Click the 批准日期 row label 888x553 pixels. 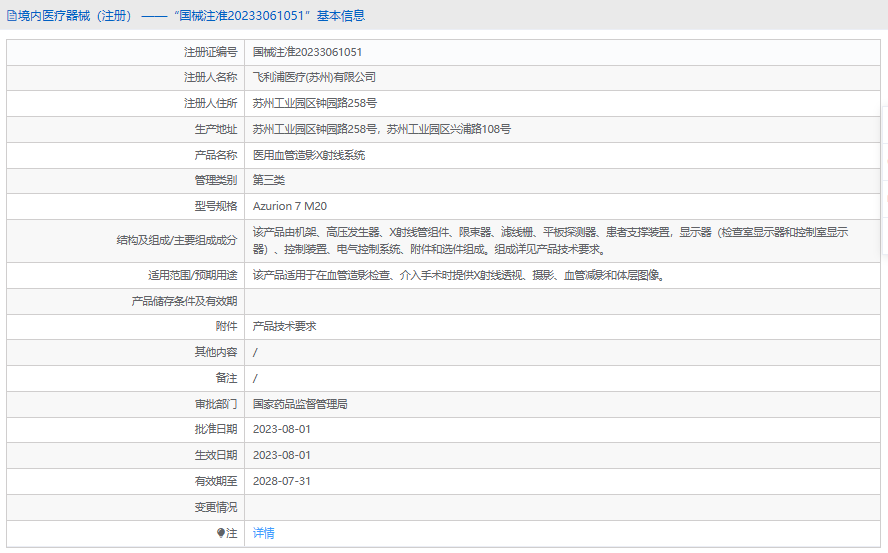215,429
